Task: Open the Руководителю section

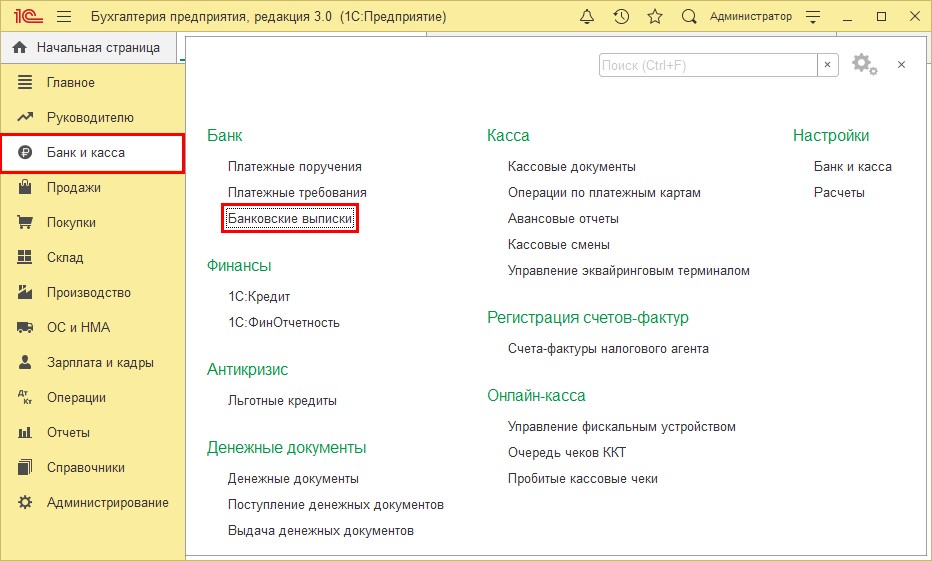Action: (92, 118)
